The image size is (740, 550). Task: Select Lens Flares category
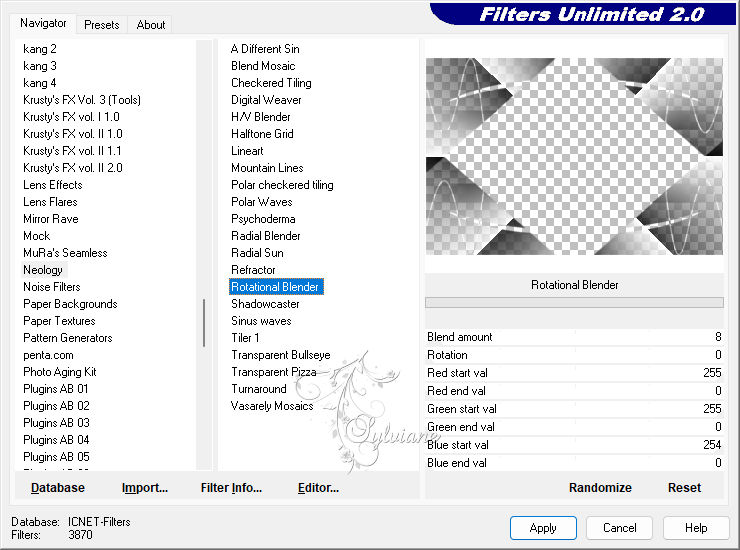click(50, 202)
